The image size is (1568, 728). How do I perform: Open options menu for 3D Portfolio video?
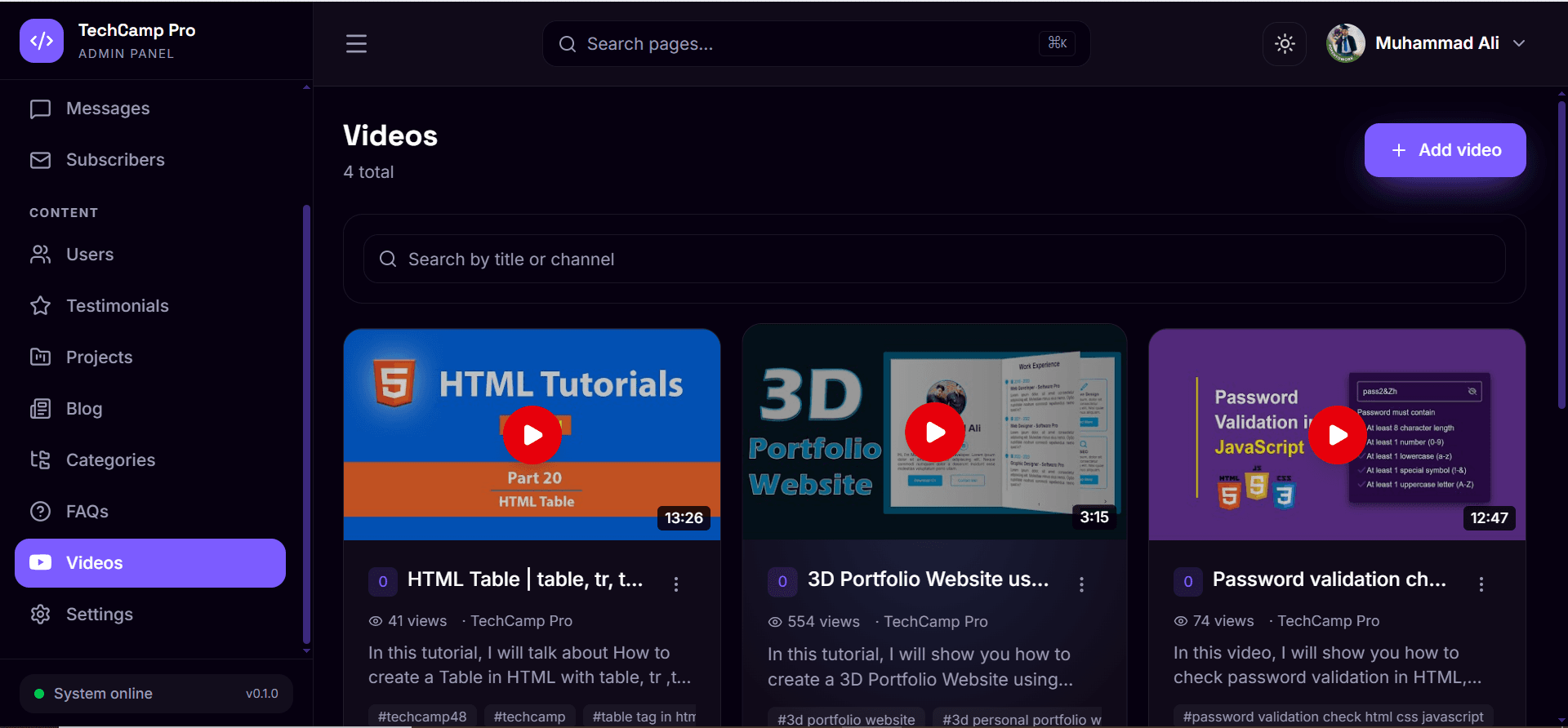[x=1081, y=584]
